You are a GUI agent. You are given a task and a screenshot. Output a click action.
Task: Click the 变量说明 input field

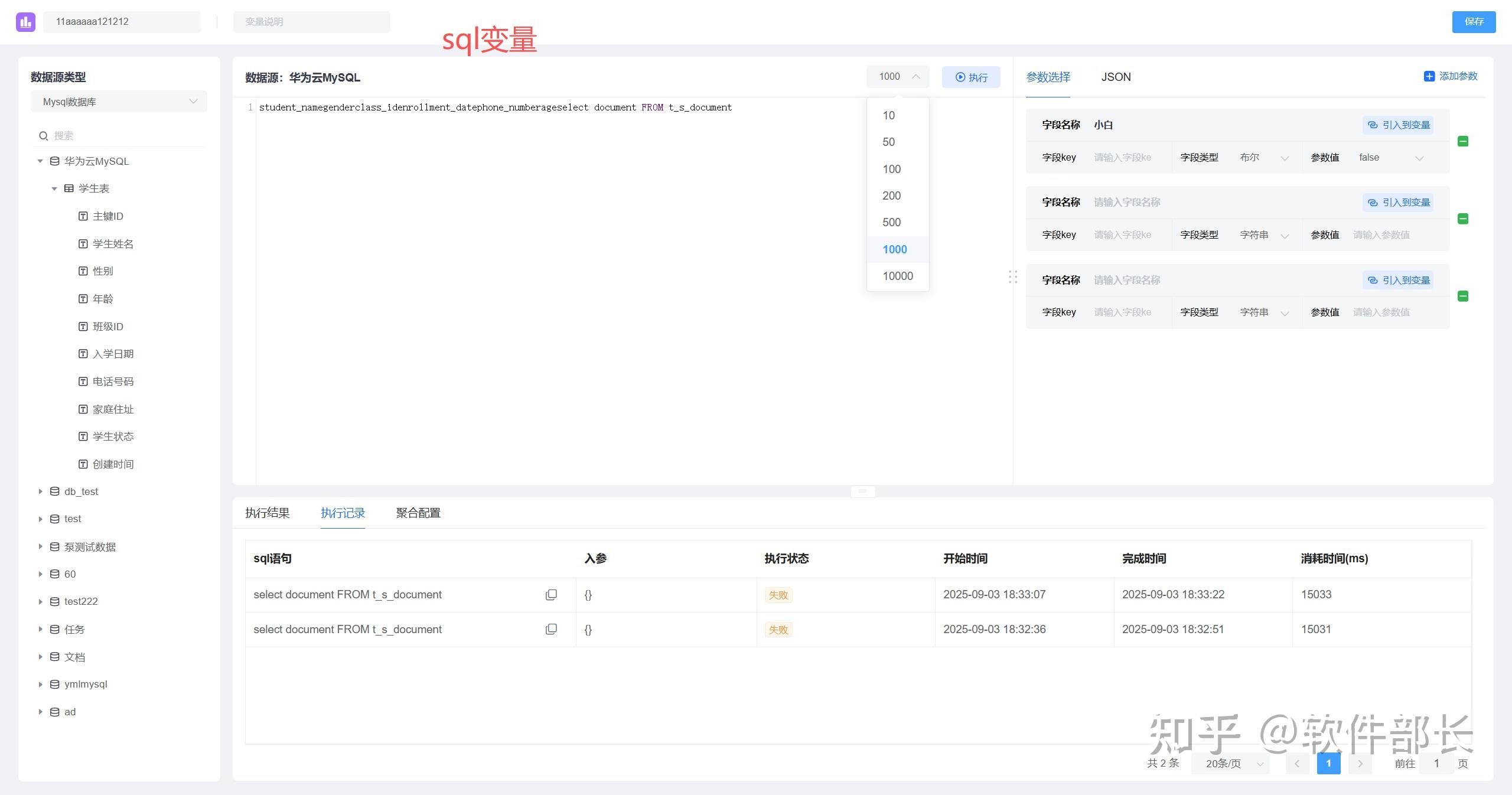click(312, 22)
